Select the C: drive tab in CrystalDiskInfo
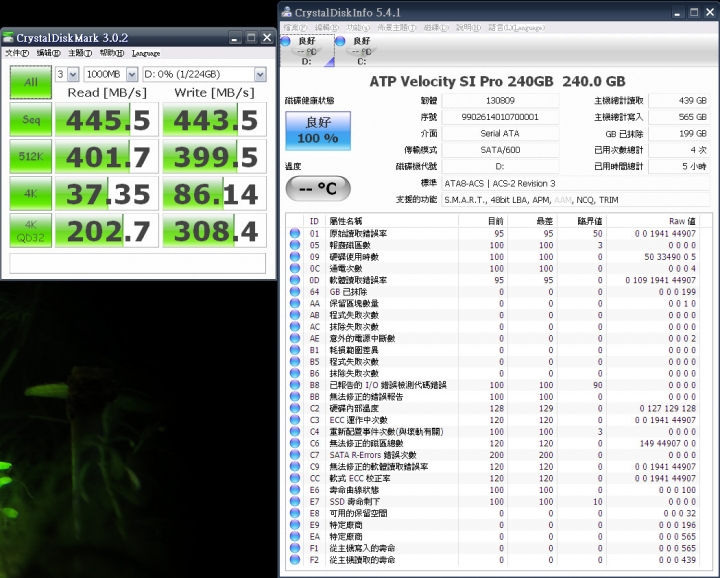Image resolution: width=720 pixels, height=578 pixels. point(362,51)
